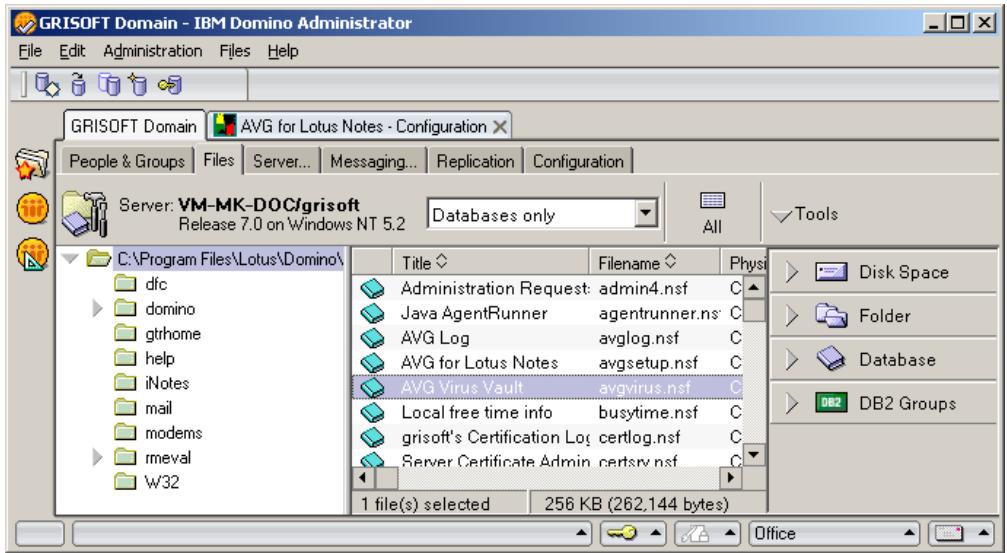Click the DB2 Groups green icon
The image size is (1007, 553).
click(832, 403)
